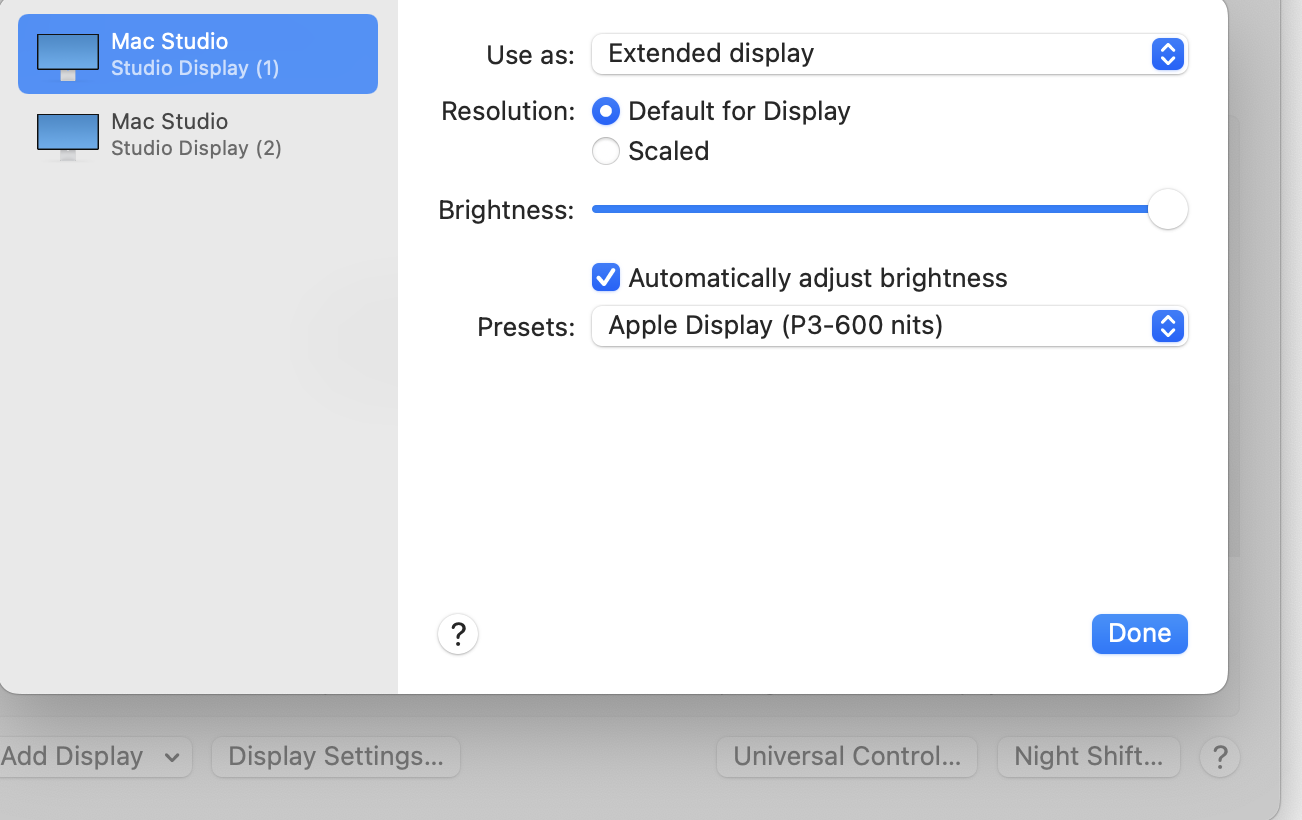
Task: Select Mac Studio Studio Display (1) item
Action: point(197,54)
